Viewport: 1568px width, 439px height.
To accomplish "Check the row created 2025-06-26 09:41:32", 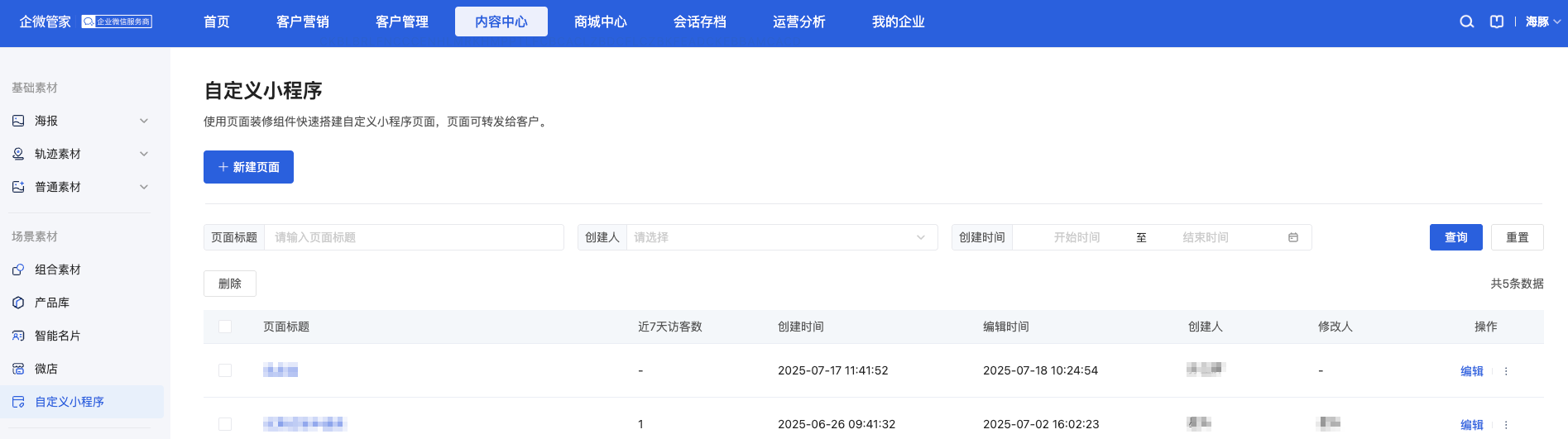I will pos(225,424).
